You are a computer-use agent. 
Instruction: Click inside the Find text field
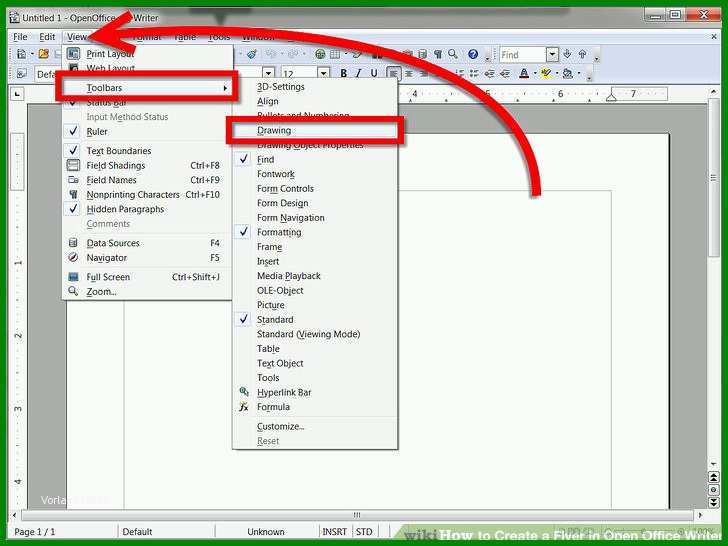[x=522, y=55]
